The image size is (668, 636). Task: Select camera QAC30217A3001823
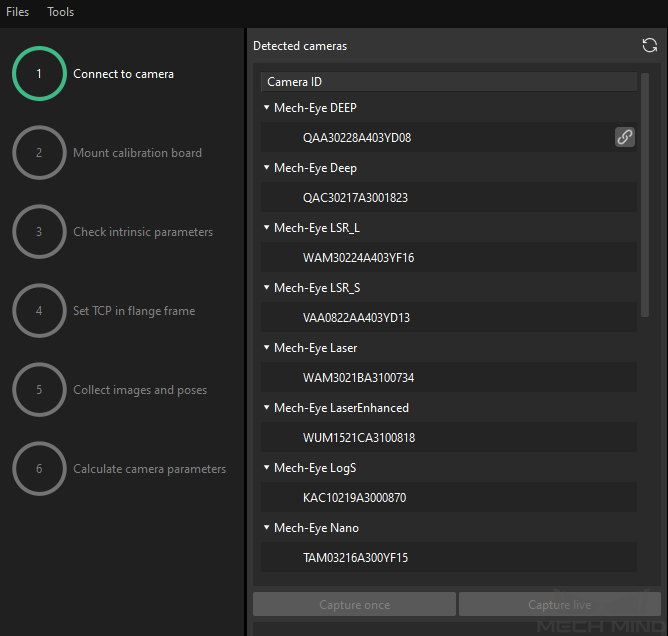(449, 198)
